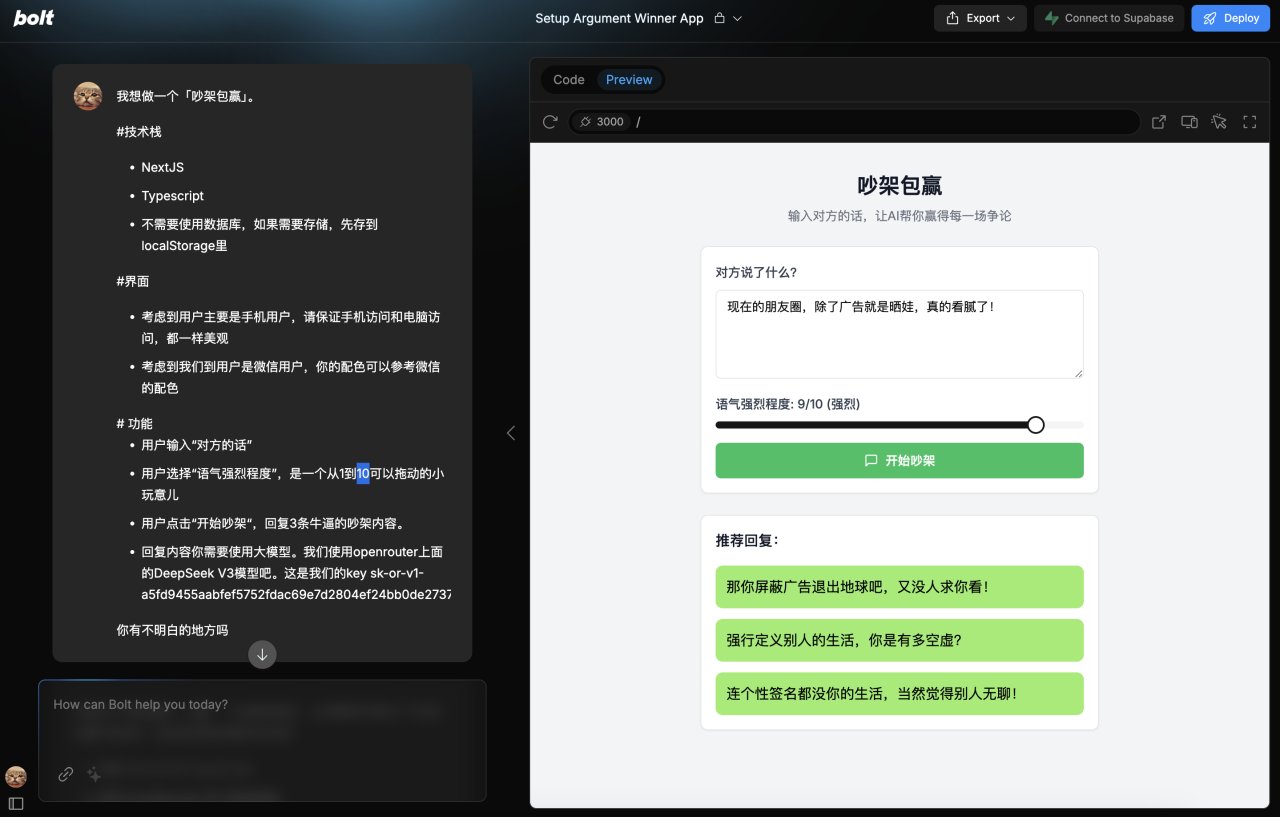Click the Deploy button
1280x817 pixels.
(x=1230, y=18)
